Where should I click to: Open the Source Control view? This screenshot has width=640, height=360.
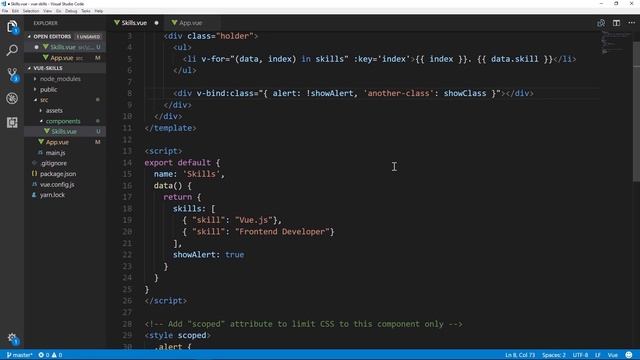tap(12, 75)
